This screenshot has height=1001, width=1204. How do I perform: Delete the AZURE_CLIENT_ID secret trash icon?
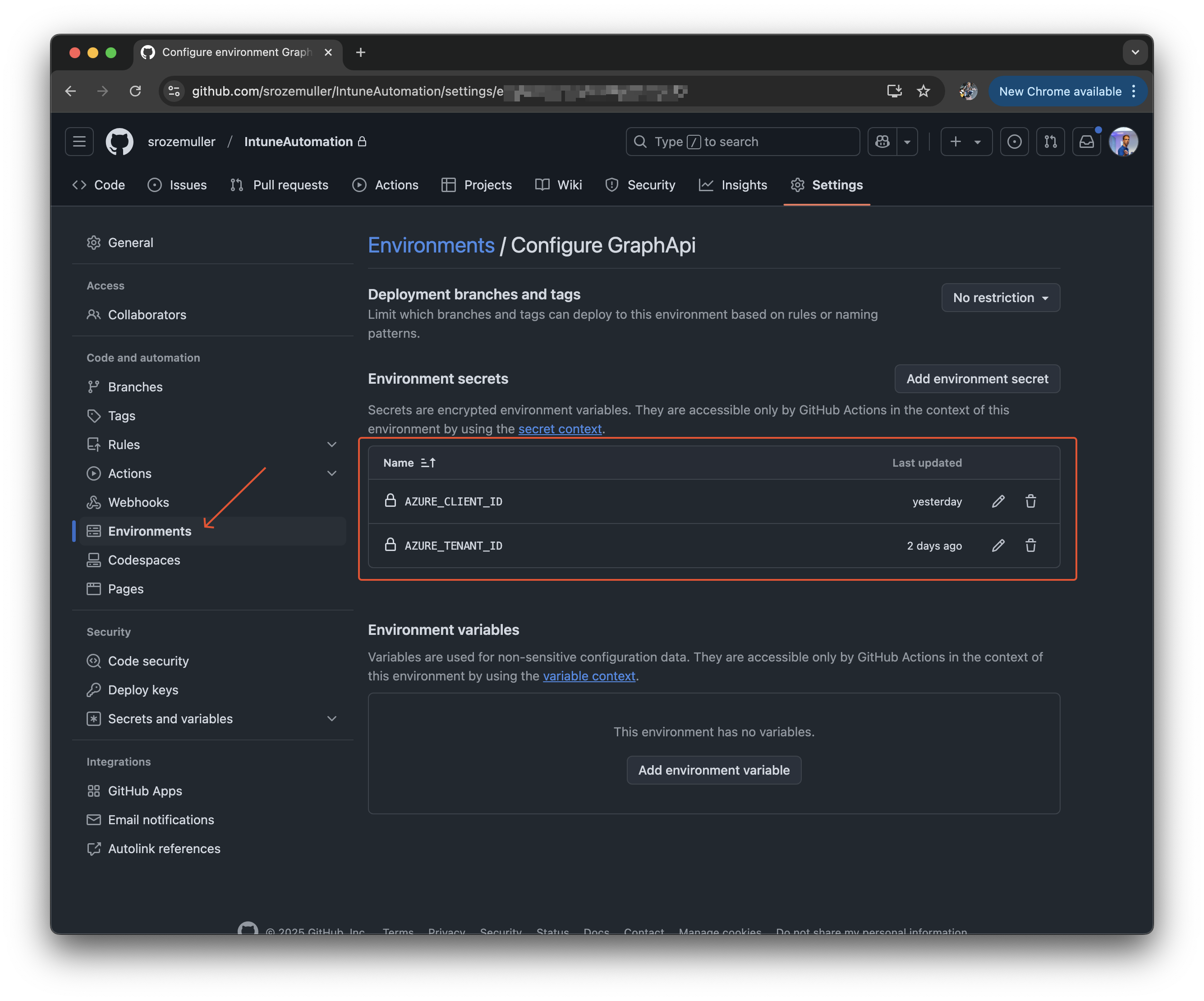(1030, 502)
